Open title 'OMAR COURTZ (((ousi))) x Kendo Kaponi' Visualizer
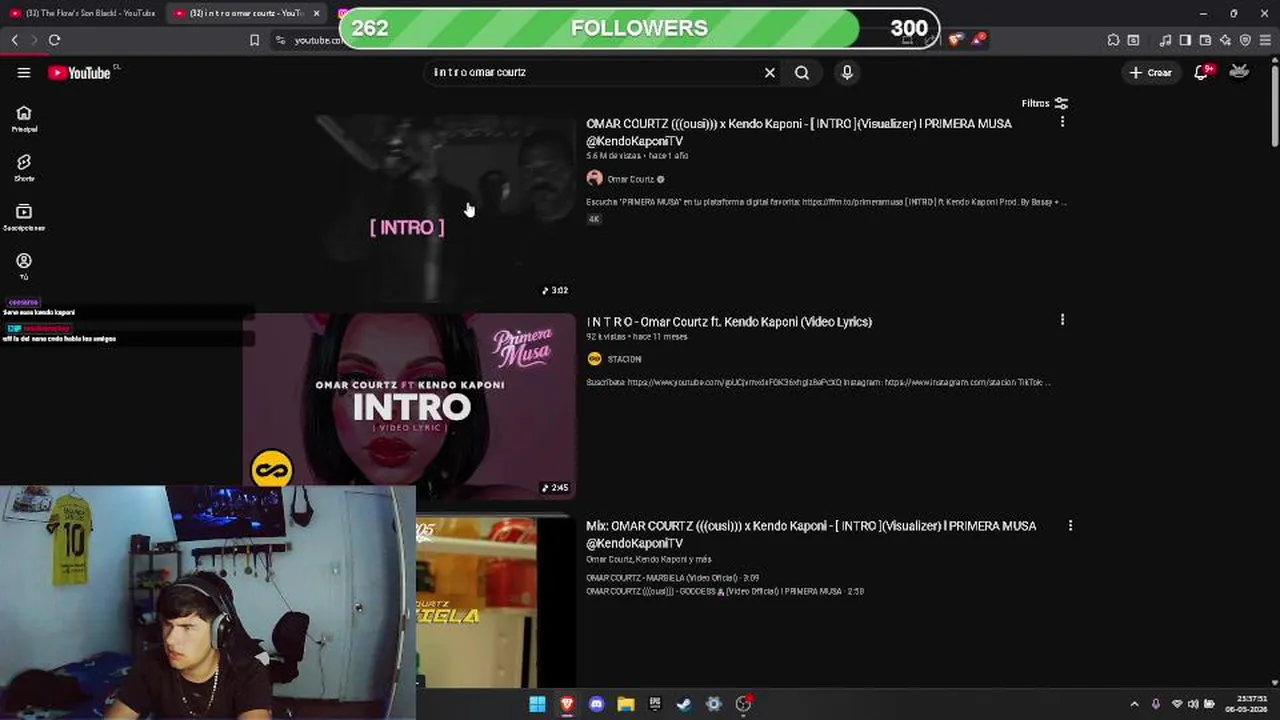Image resolution: width=1280 pixels, height=720 pixels. point(799,132)
